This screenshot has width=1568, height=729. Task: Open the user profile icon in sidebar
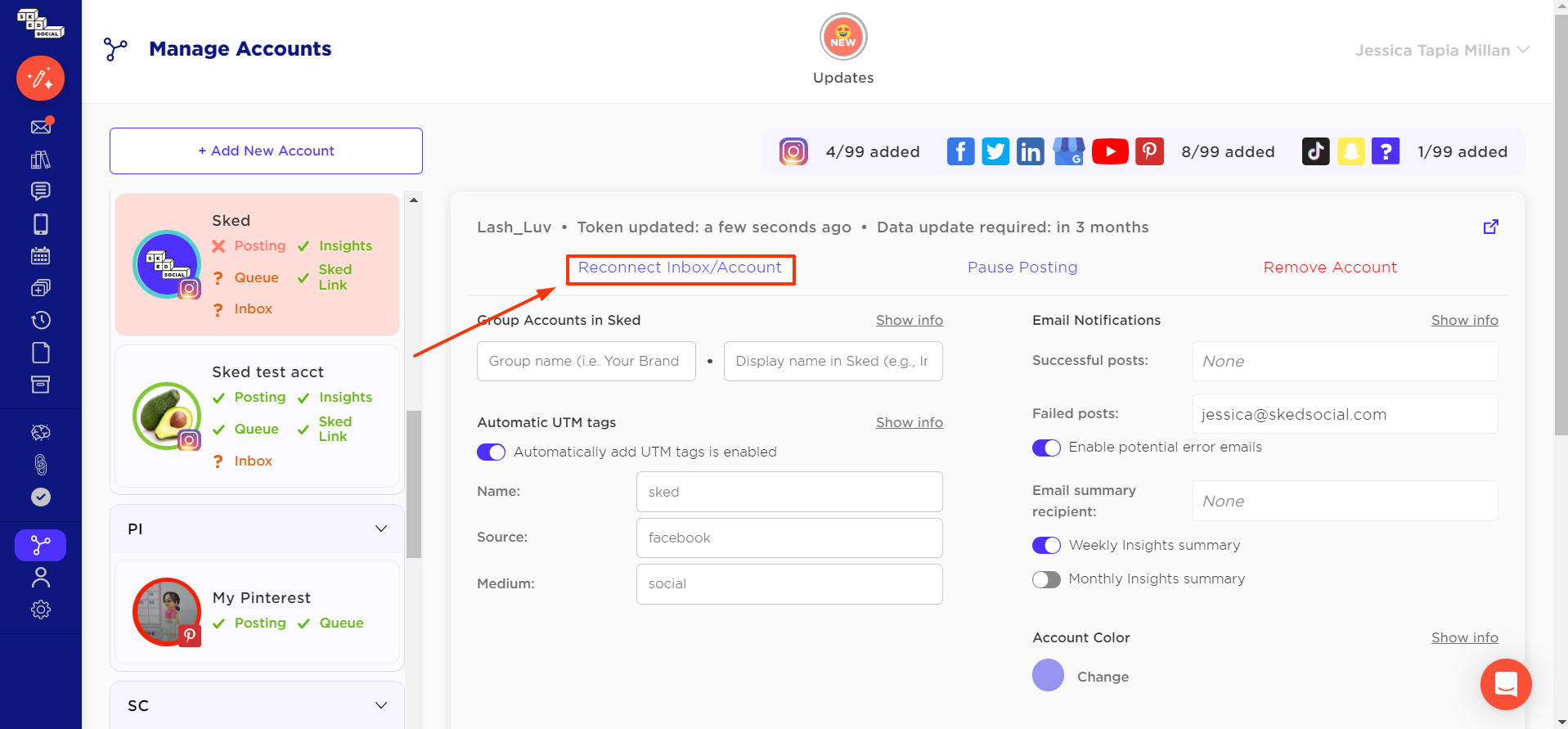(x=41, y=578)
